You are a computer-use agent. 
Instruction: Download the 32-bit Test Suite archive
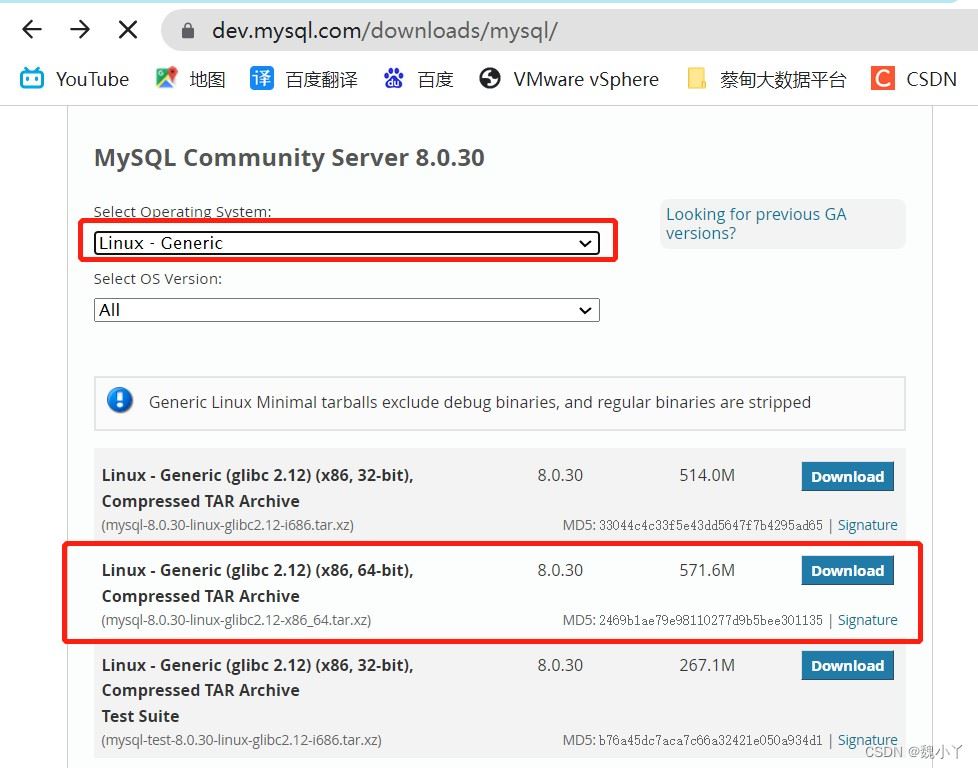tap(847, 666)
